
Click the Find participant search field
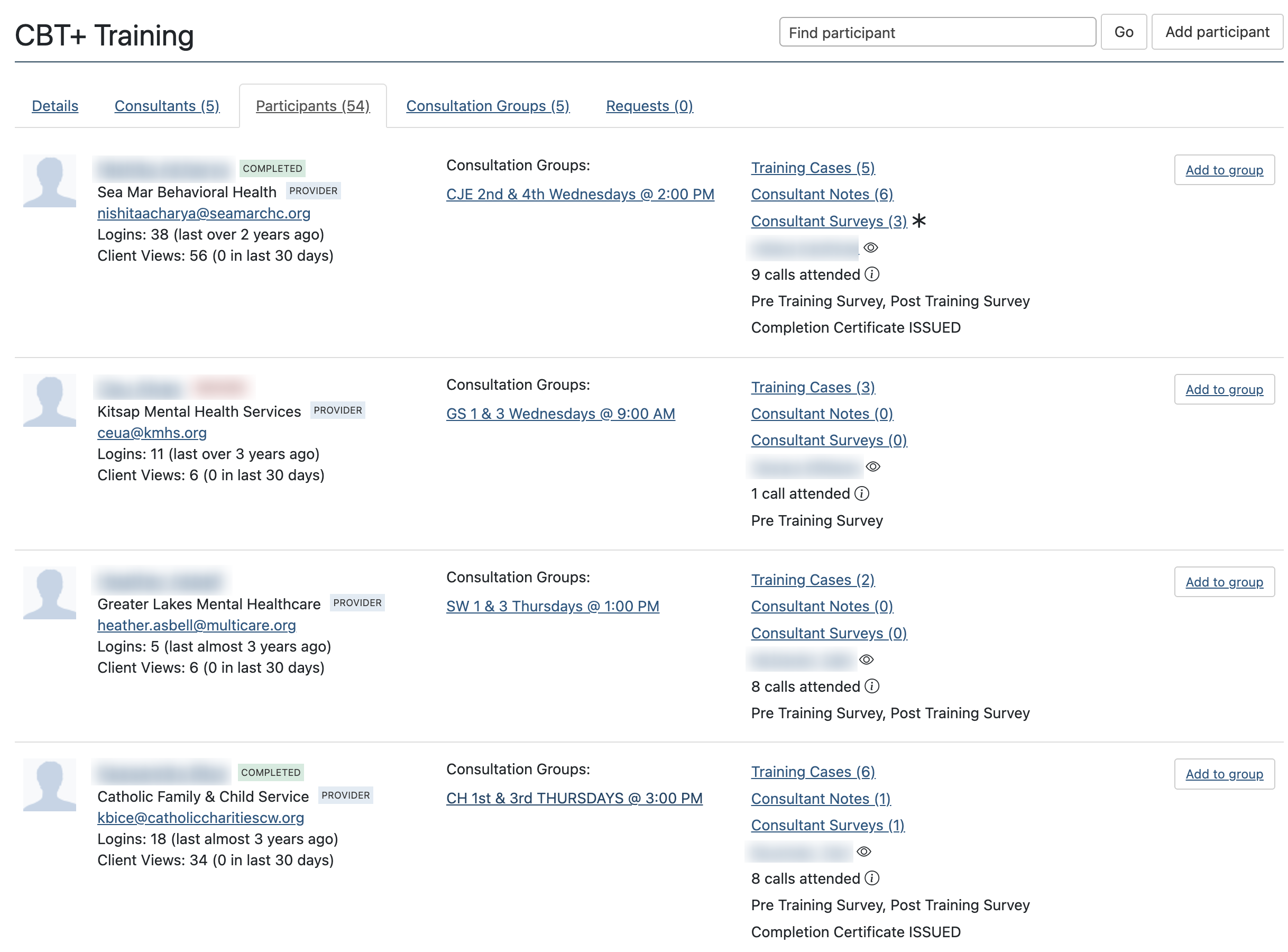[937, 32]
